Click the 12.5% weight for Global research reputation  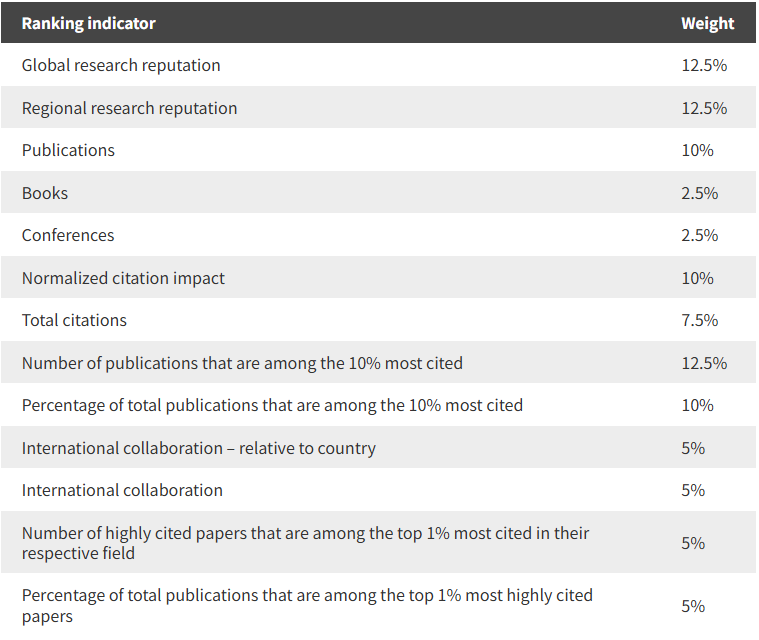click(704, 65)
